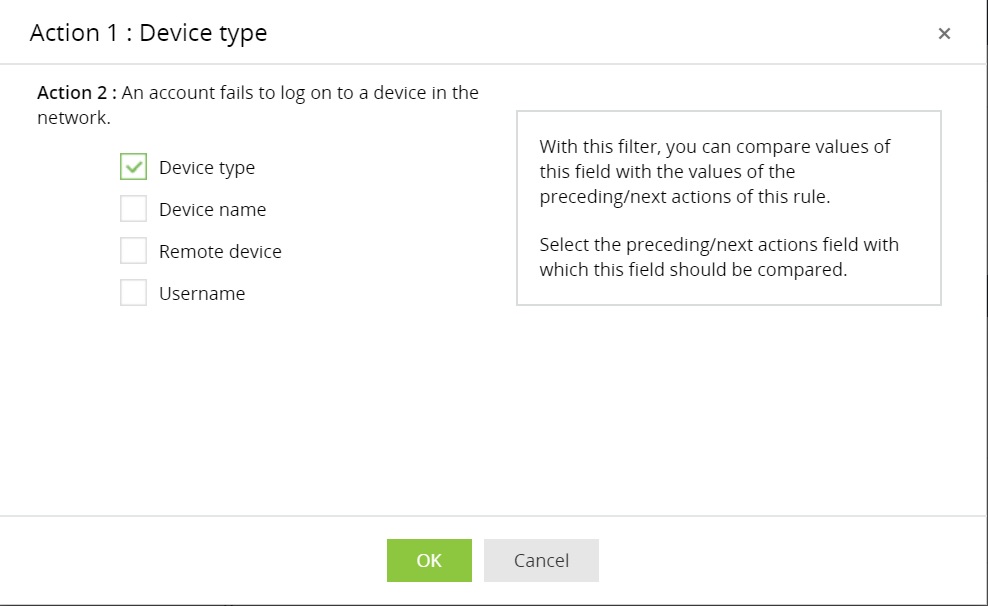Click the blank gap between the two help paragraphs
The height and width of the screenshot is (606, 988).
[714, 221]
